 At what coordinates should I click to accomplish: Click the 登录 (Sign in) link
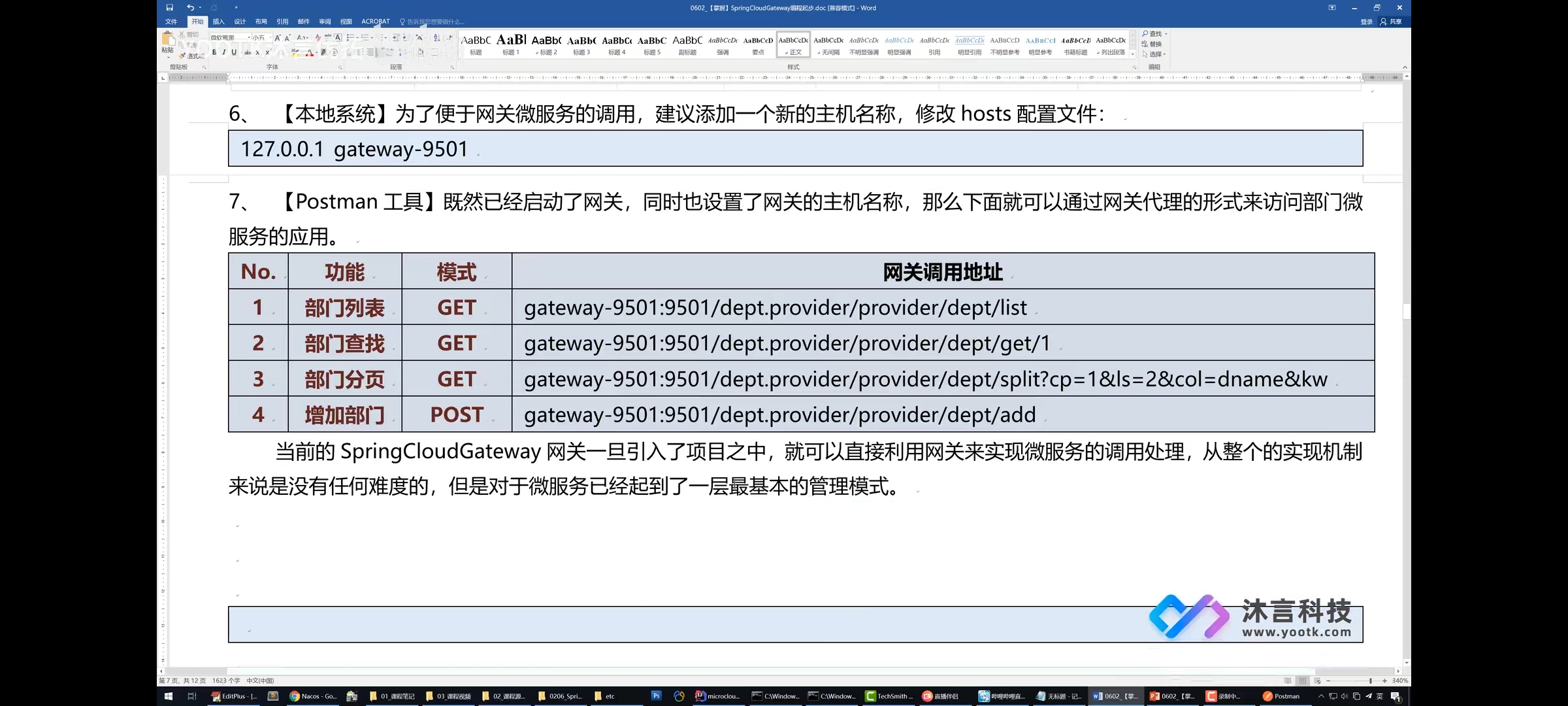coord(1367,22)
